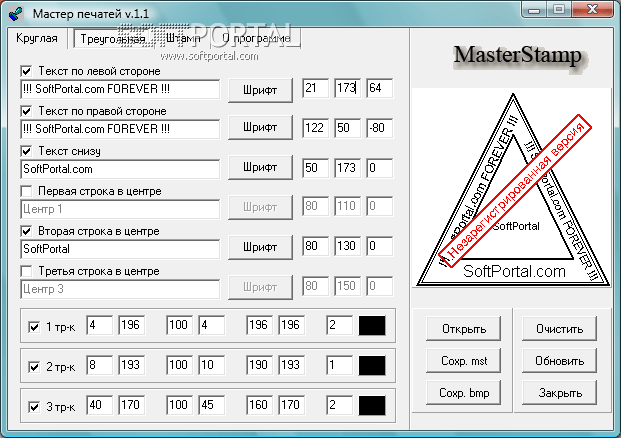621x438 pixels.
Task: Click field with value 10 in 2 тр-к row
Action: [x=211, y=366]
